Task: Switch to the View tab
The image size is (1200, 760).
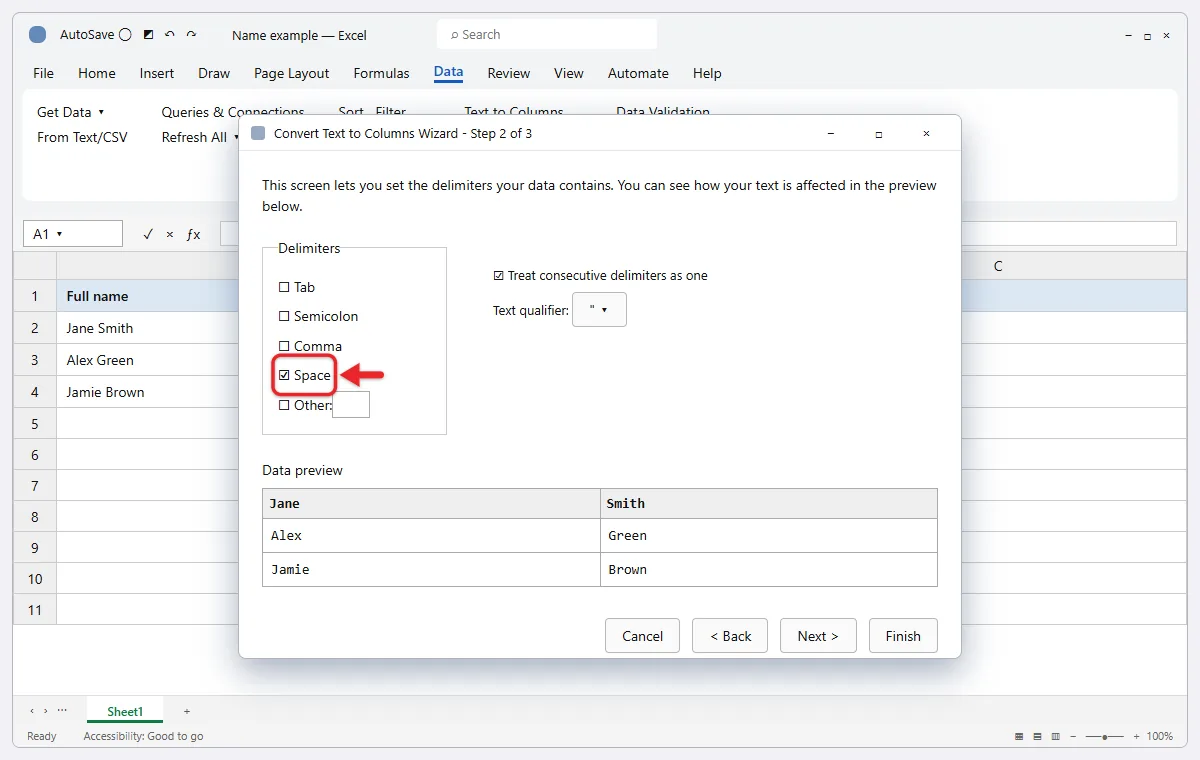Action: click(569, 73)
